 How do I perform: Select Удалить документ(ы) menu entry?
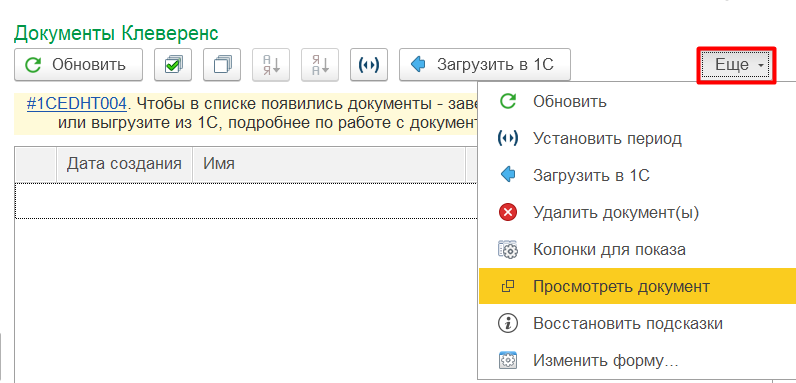tap(637, 212)
